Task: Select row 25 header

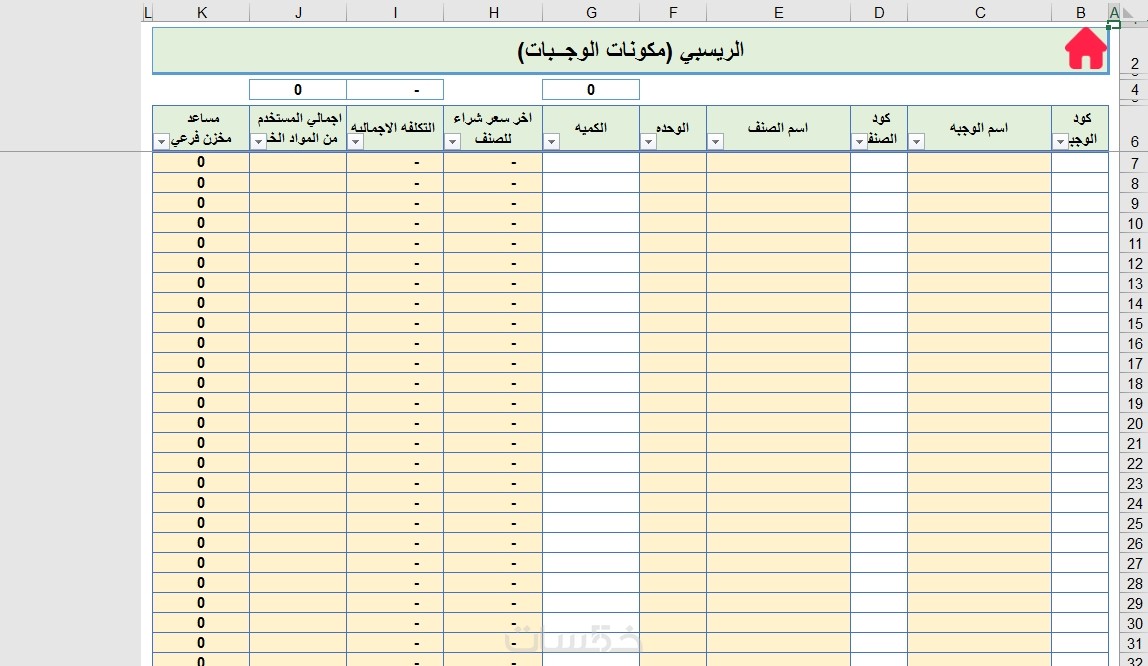Action: pos(1134,523)
